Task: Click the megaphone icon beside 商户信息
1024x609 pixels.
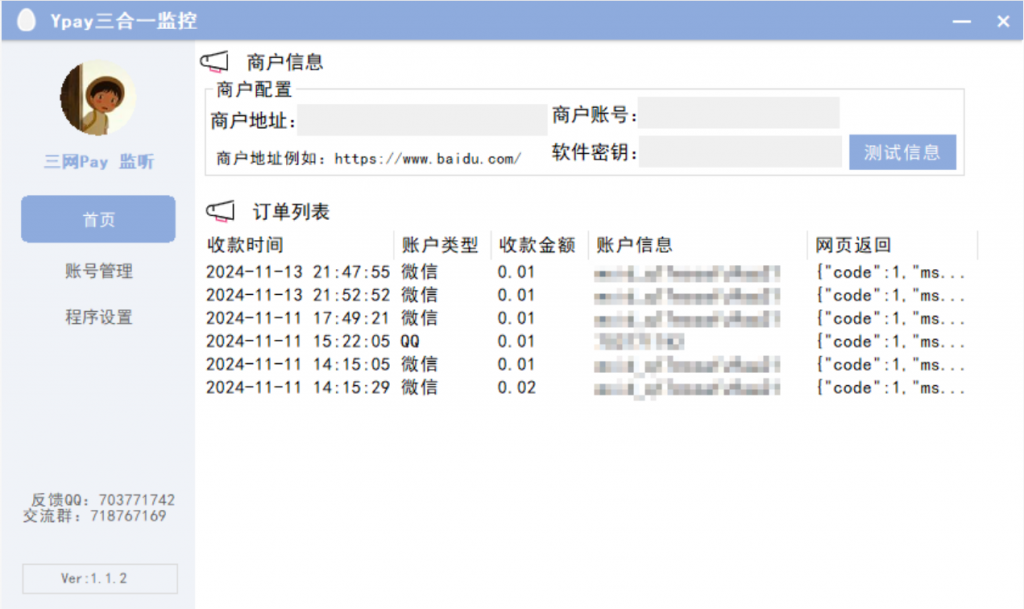Action: point(216,59)
